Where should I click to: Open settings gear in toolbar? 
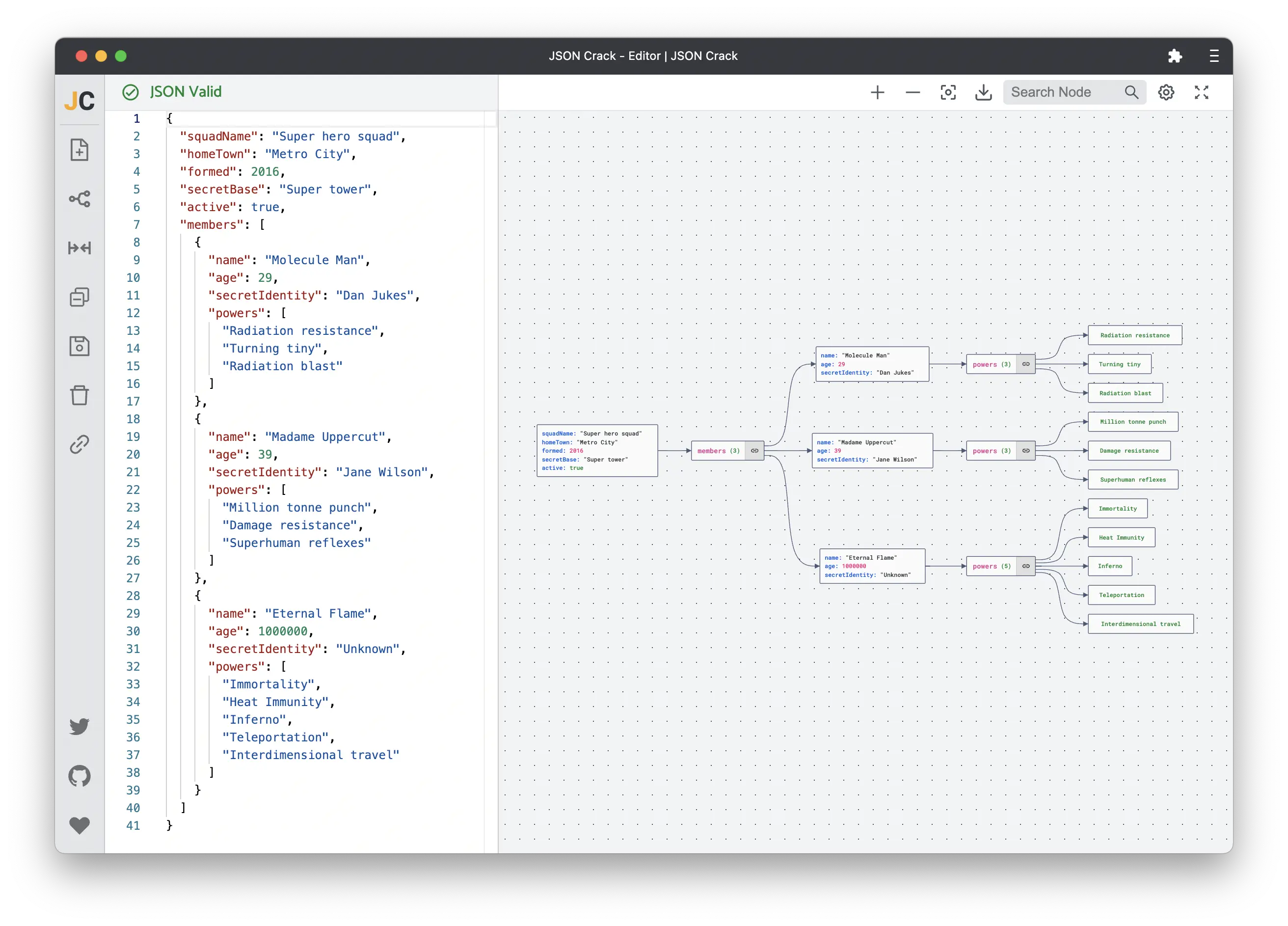pos(1166,93)
